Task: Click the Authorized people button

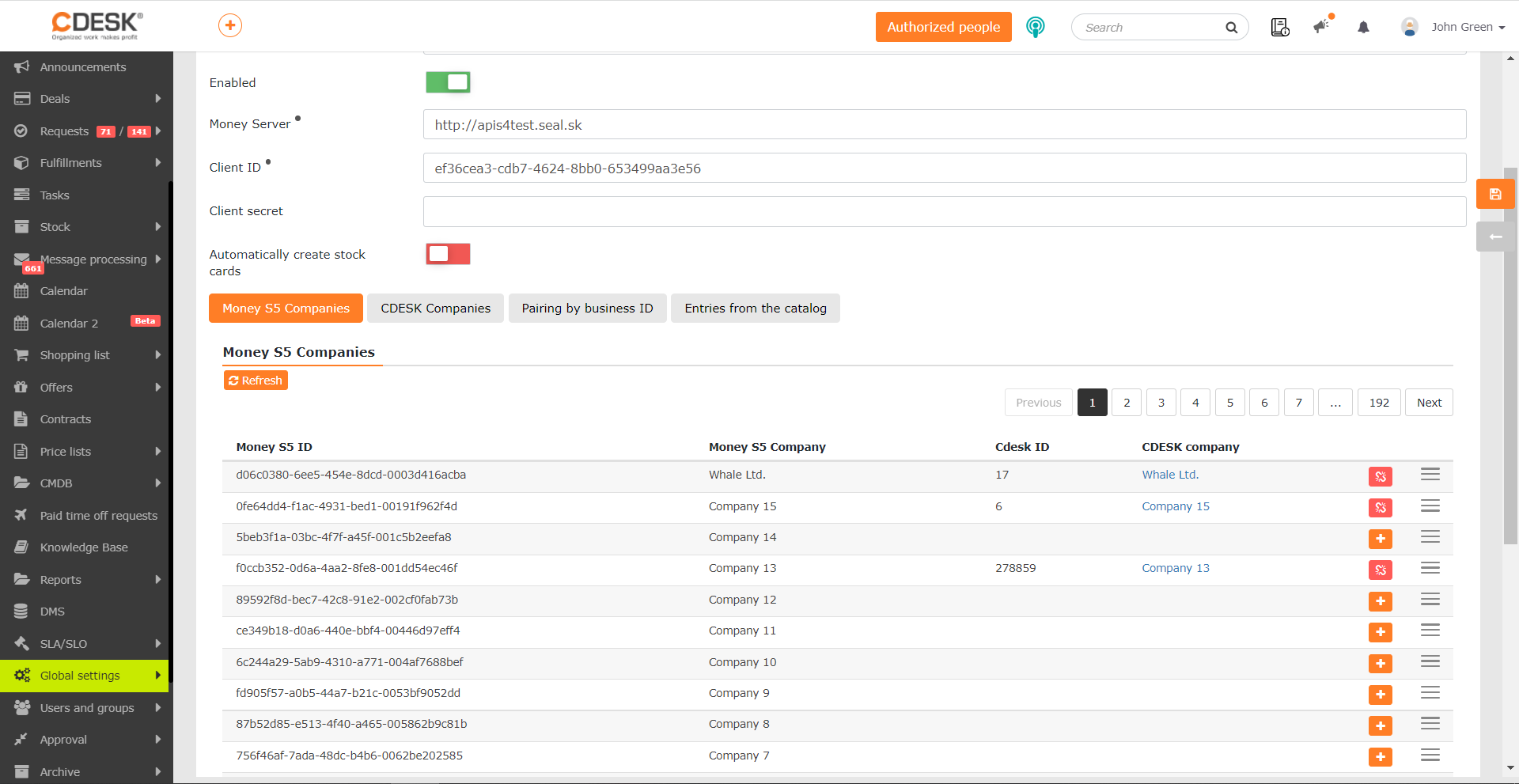Action: 944,27
